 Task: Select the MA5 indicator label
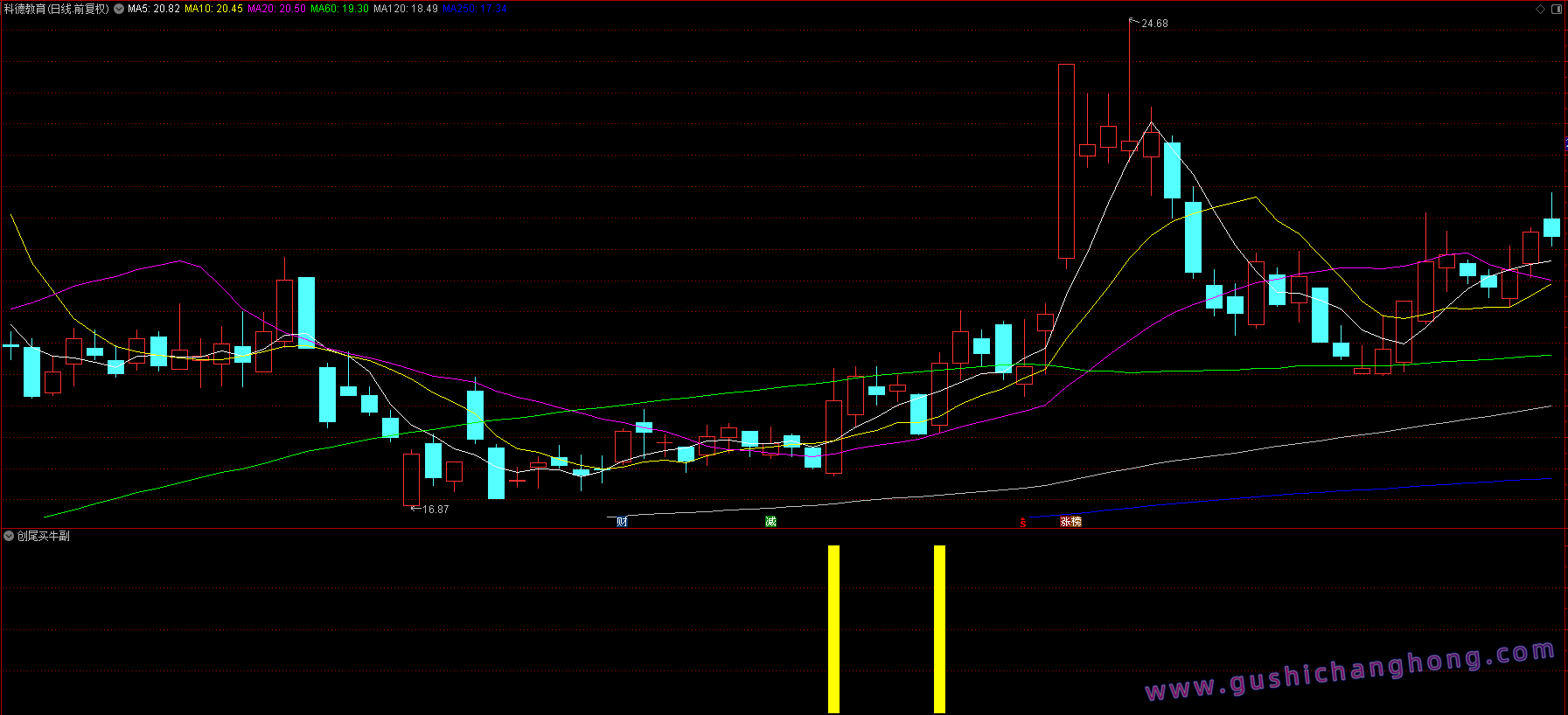tap(154, 9)
